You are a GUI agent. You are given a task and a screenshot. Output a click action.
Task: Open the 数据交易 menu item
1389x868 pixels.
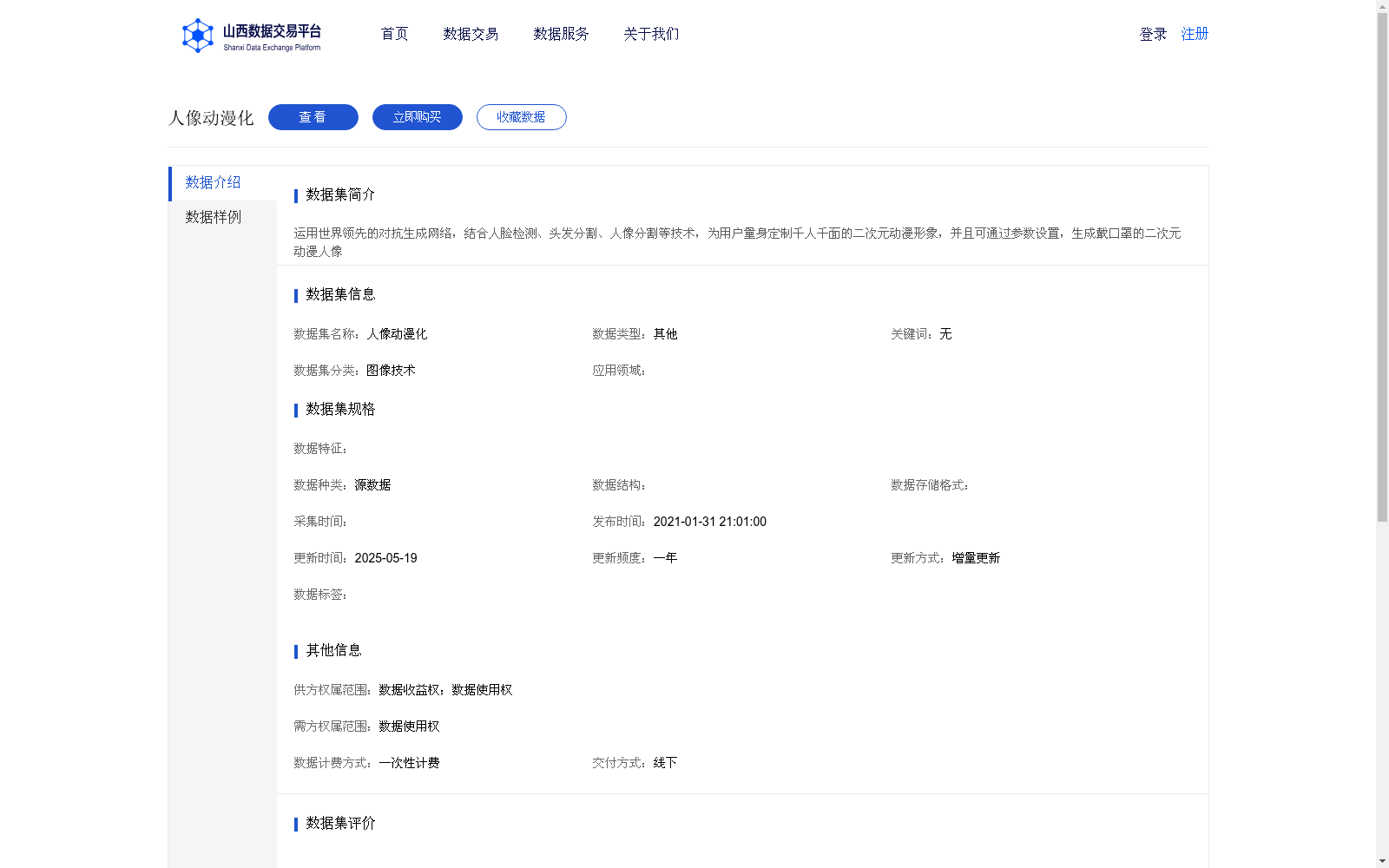point(471,34)
